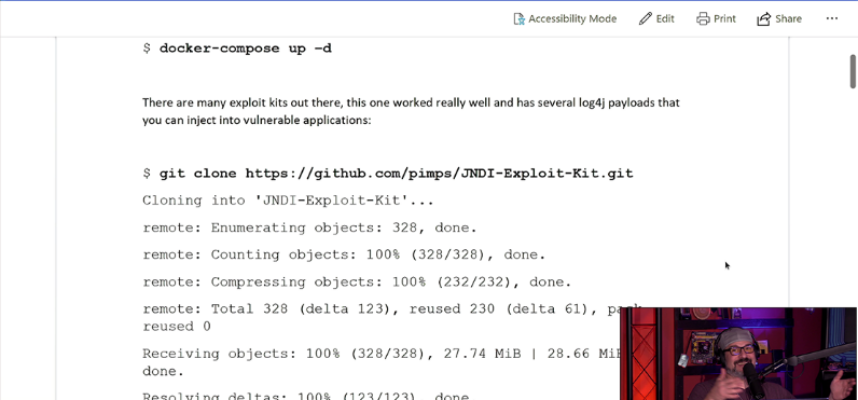Open the Share option

[779, 19]
